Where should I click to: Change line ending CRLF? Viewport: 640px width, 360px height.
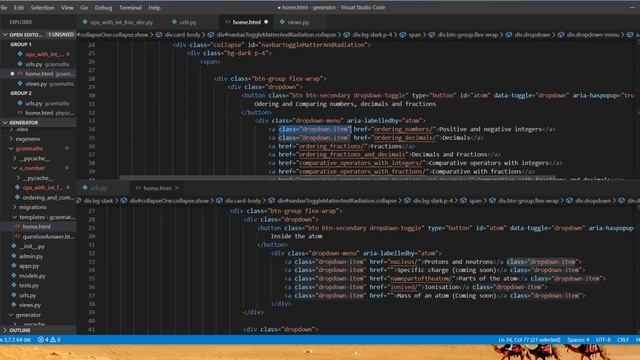(622, 340)
